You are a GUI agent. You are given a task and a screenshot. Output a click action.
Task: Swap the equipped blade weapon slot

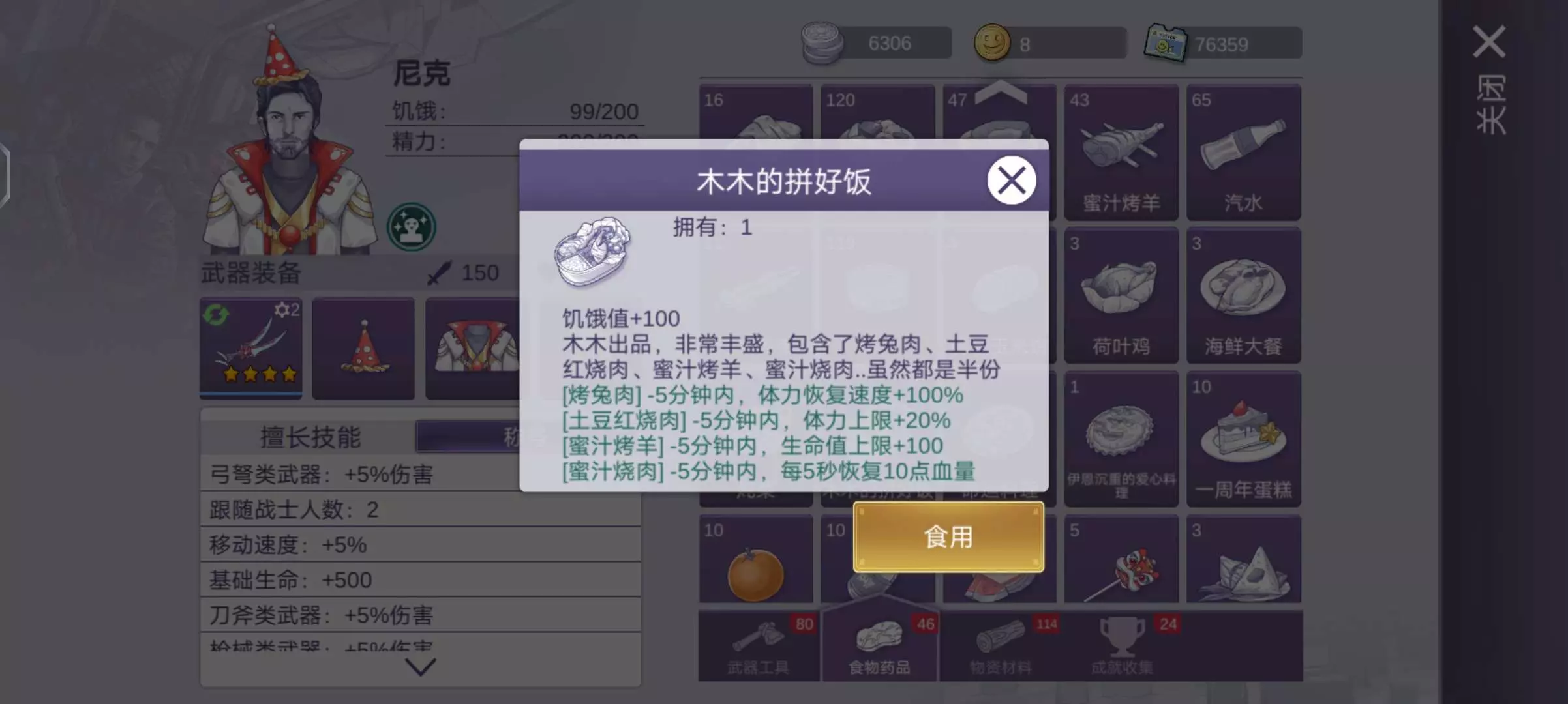coord(251,348)
